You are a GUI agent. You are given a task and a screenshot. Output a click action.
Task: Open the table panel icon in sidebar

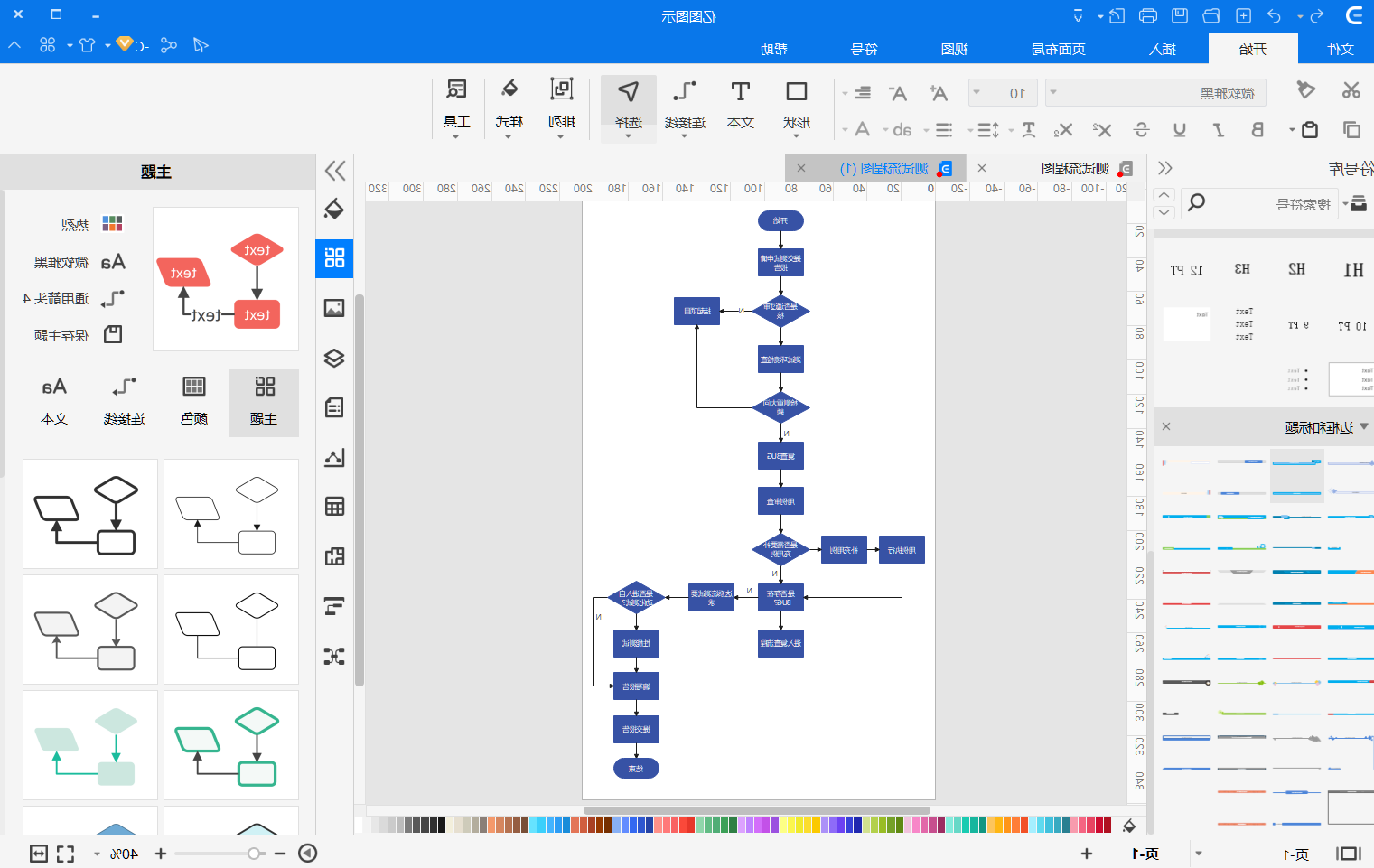(334, 506)
